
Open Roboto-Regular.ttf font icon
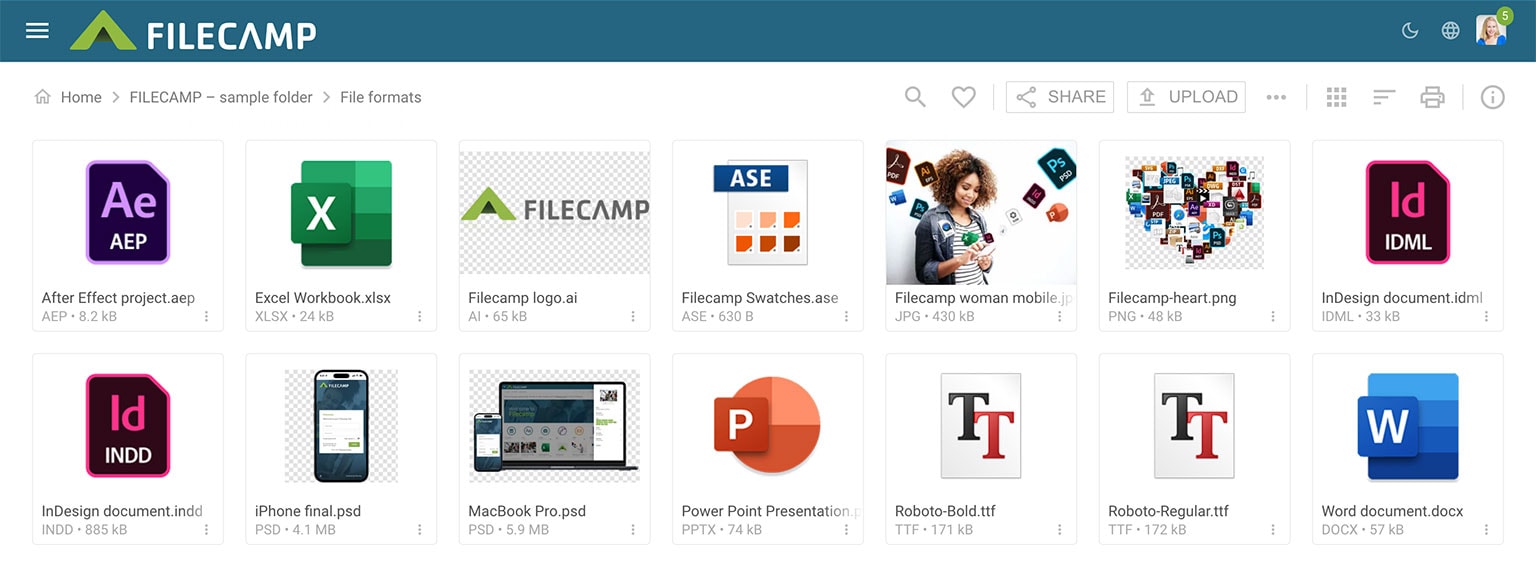[1194, 425]
